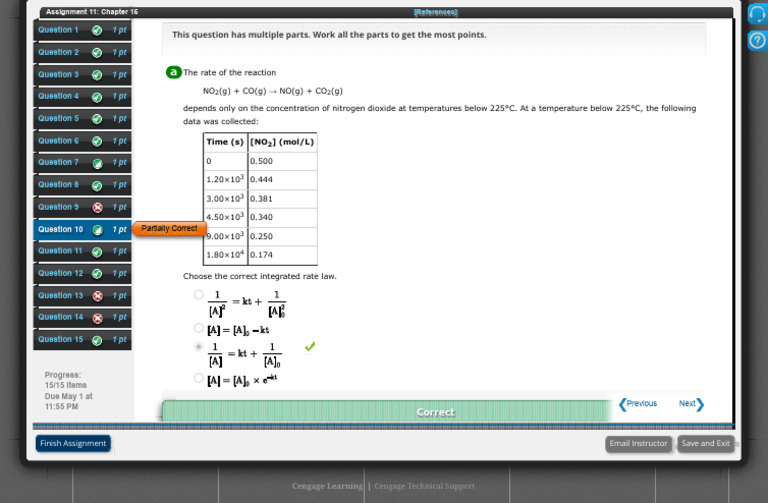Open Question 1 in the sidebar

(x=82, y=30)
